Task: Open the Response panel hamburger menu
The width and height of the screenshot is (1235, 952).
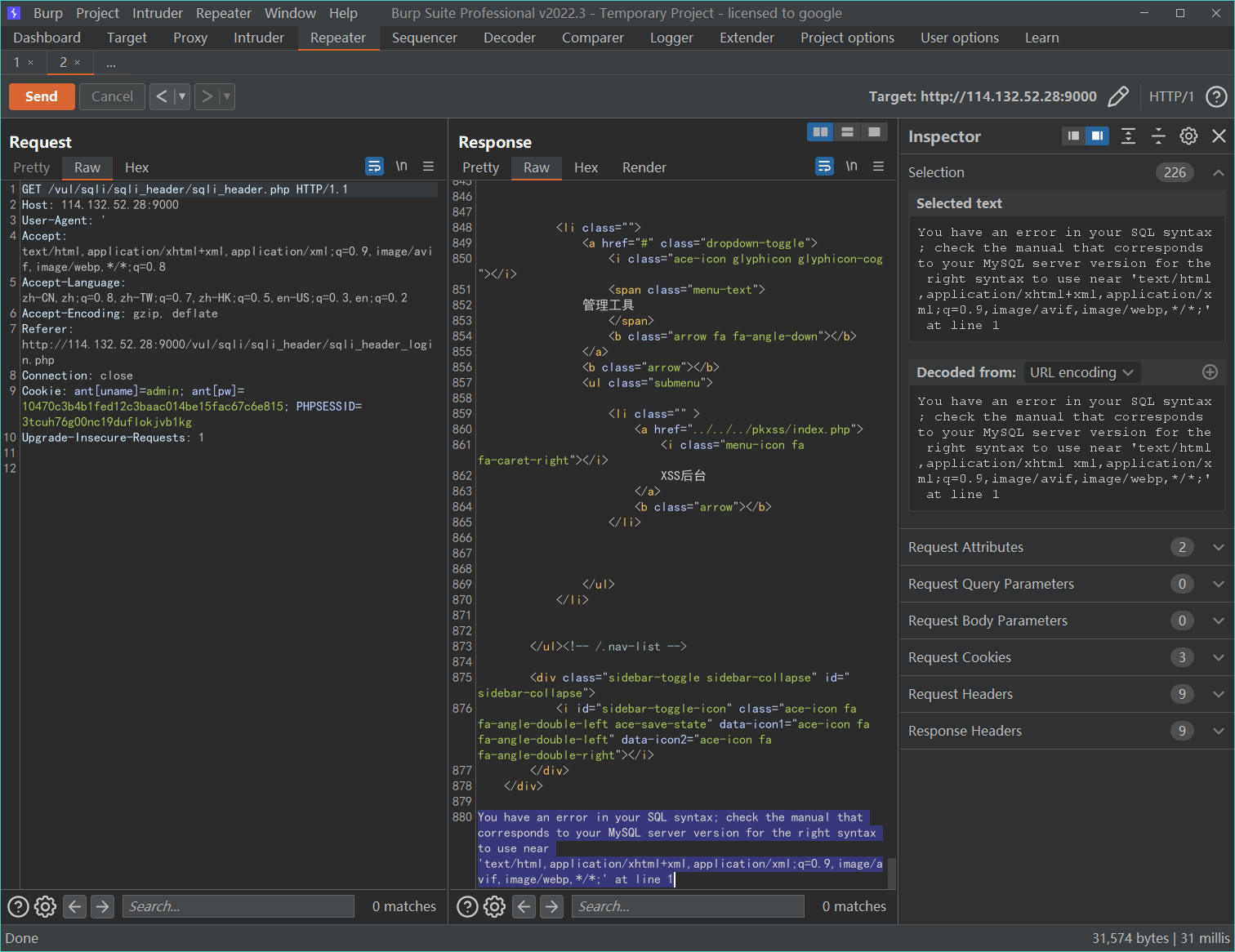Action: click(x=879, y=167)
